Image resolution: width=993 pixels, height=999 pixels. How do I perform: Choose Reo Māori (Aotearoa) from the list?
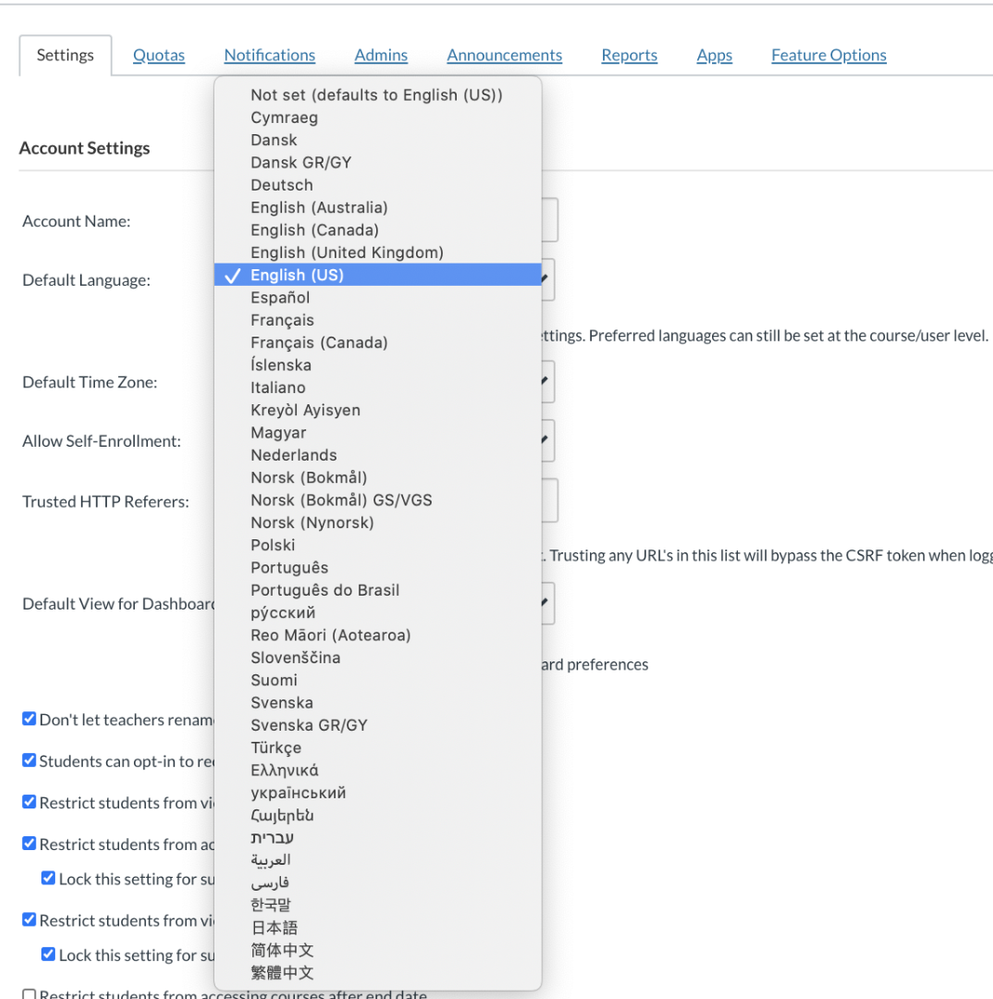(330, 635)
